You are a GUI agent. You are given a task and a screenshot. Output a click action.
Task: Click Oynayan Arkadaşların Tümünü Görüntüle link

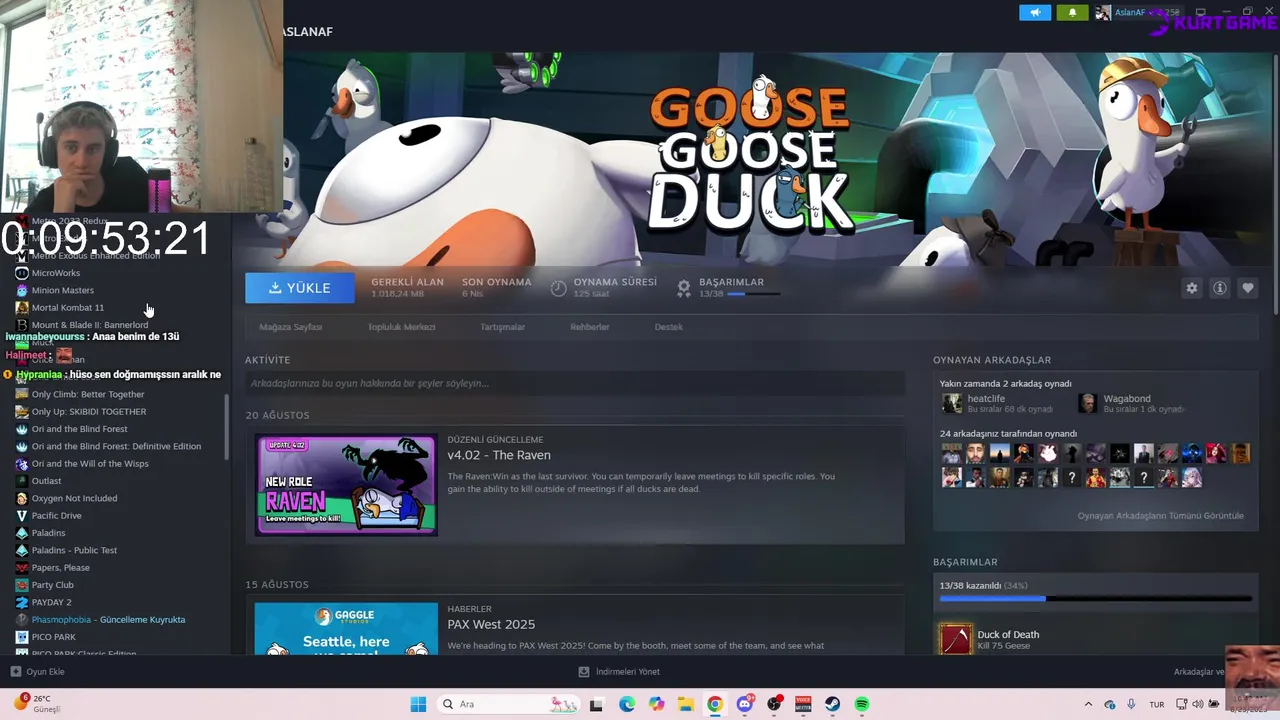point(1160,516)
